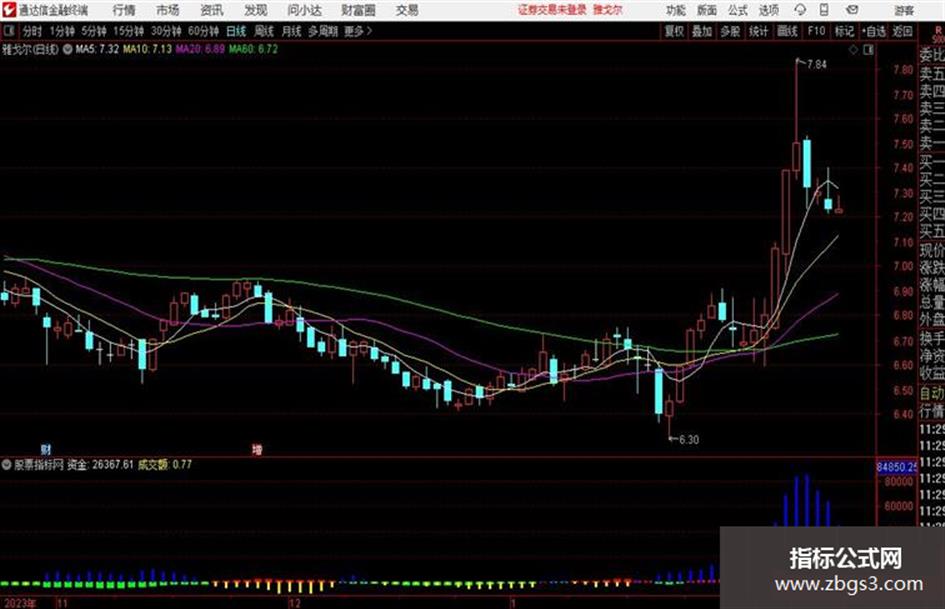This screenshot has height=609, width=945.
Task: Switch to the 5分钟 period tab
Action: point(94,31)
